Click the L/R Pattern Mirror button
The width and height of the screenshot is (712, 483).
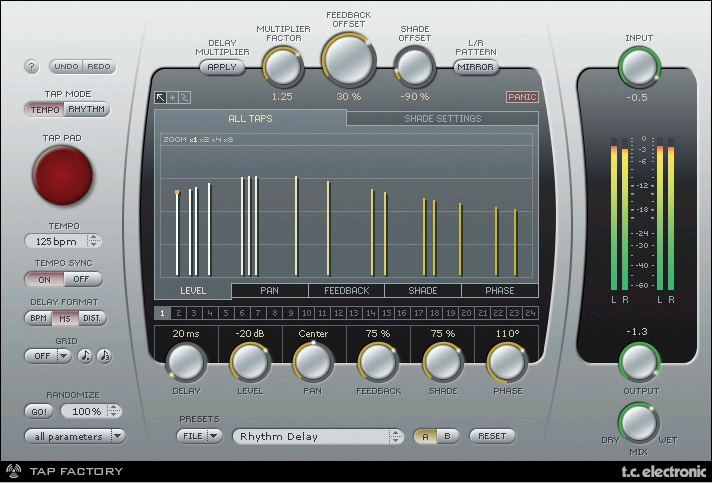click(x=475, y=67)
